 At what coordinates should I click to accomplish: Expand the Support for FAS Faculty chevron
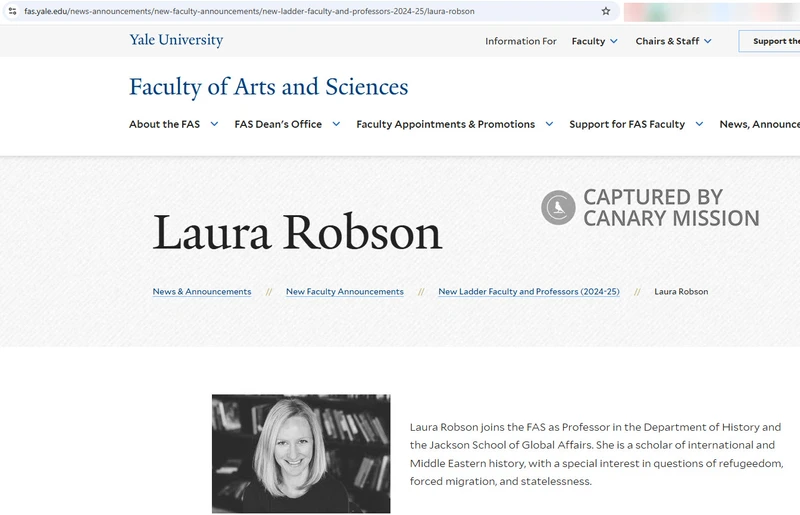tap(699, 124)
